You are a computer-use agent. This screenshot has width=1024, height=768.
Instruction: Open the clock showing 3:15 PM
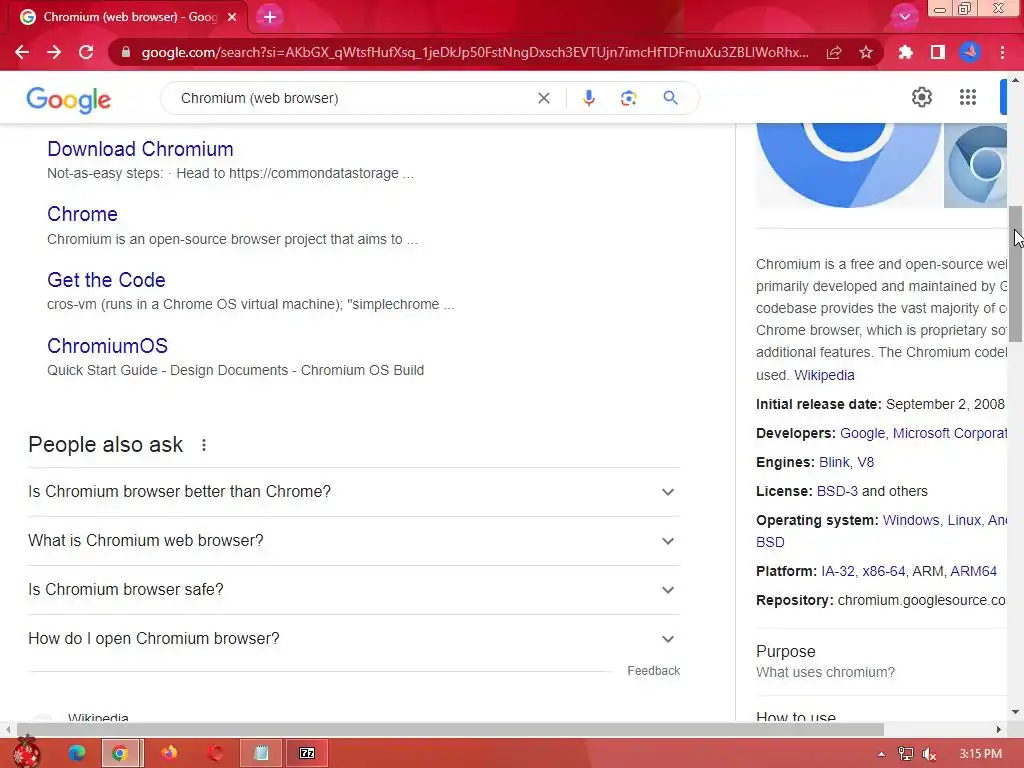point(980,754)
